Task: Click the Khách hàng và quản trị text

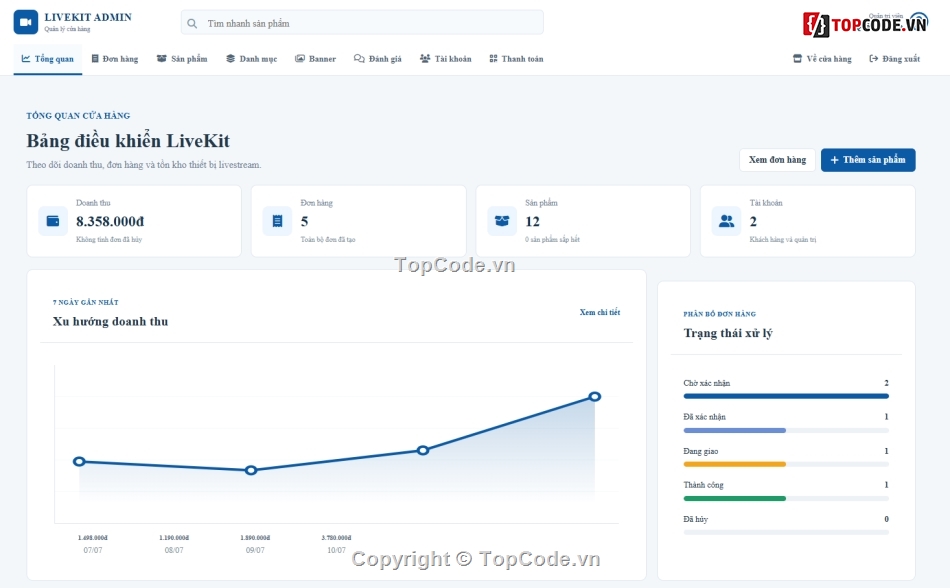Action: 783,240
